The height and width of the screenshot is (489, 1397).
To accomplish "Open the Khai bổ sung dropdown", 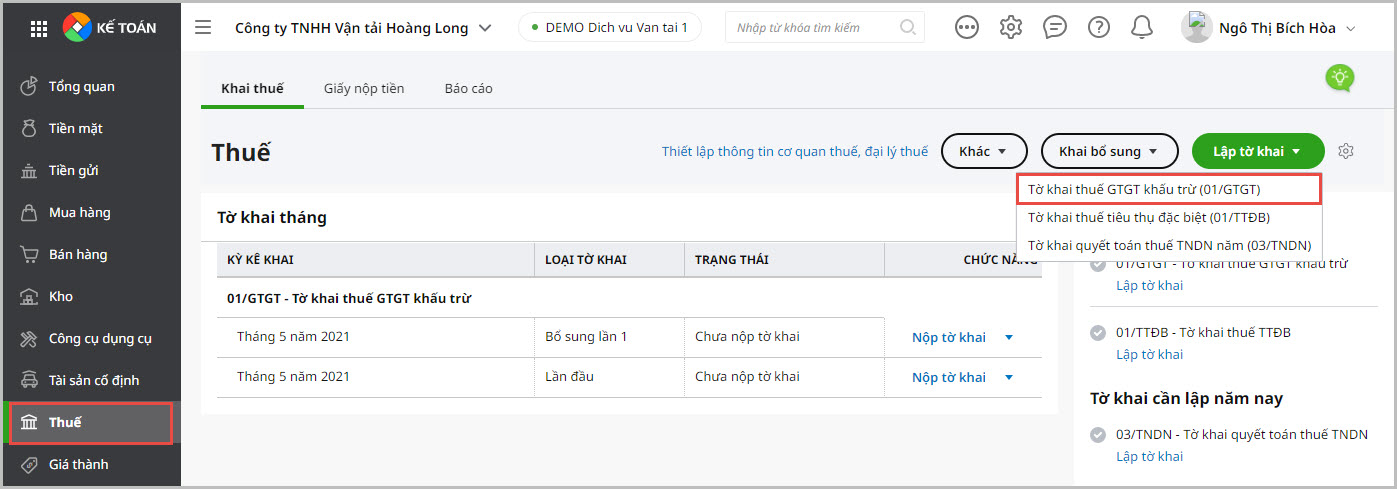I will [x=1108, y=151].
